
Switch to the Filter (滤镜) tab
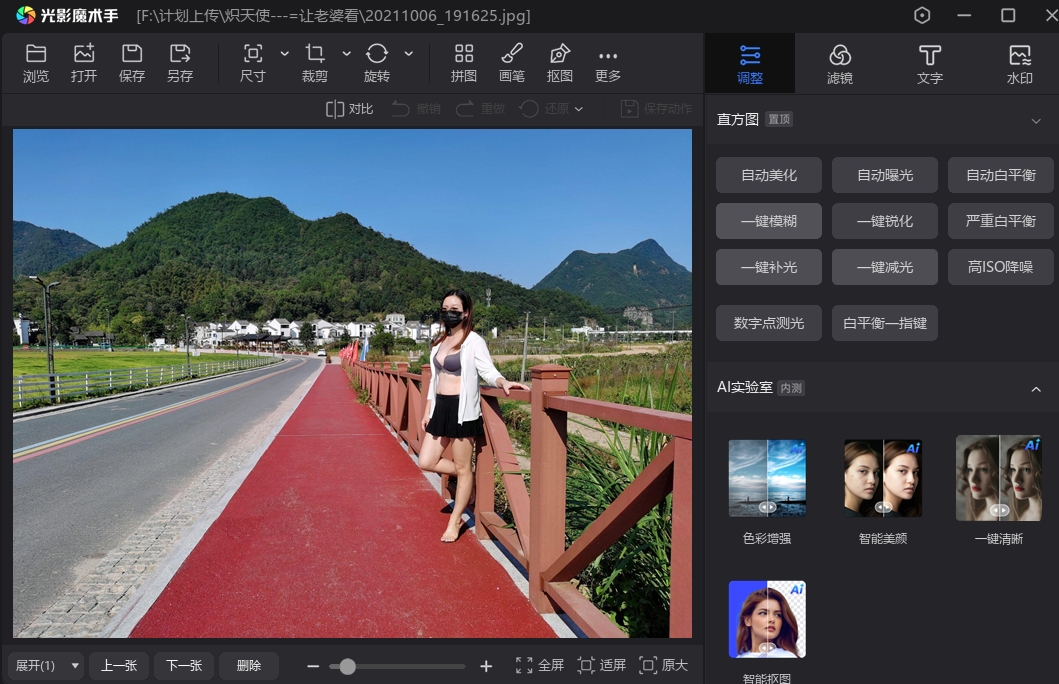tap(840, 63)
